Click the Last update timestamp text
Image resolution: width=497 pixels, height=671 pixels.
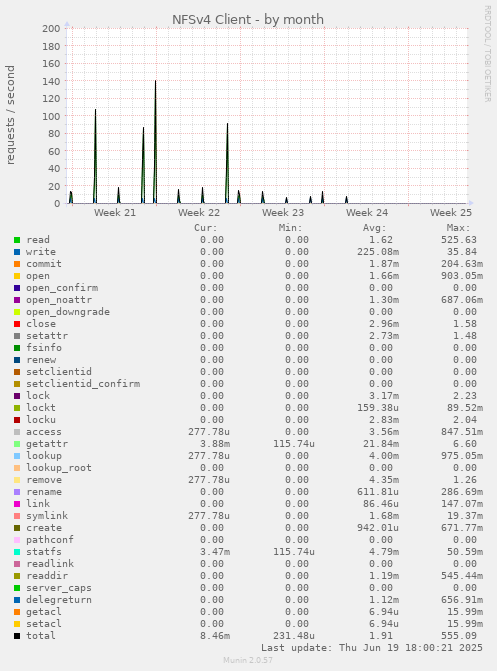(372, 648)
